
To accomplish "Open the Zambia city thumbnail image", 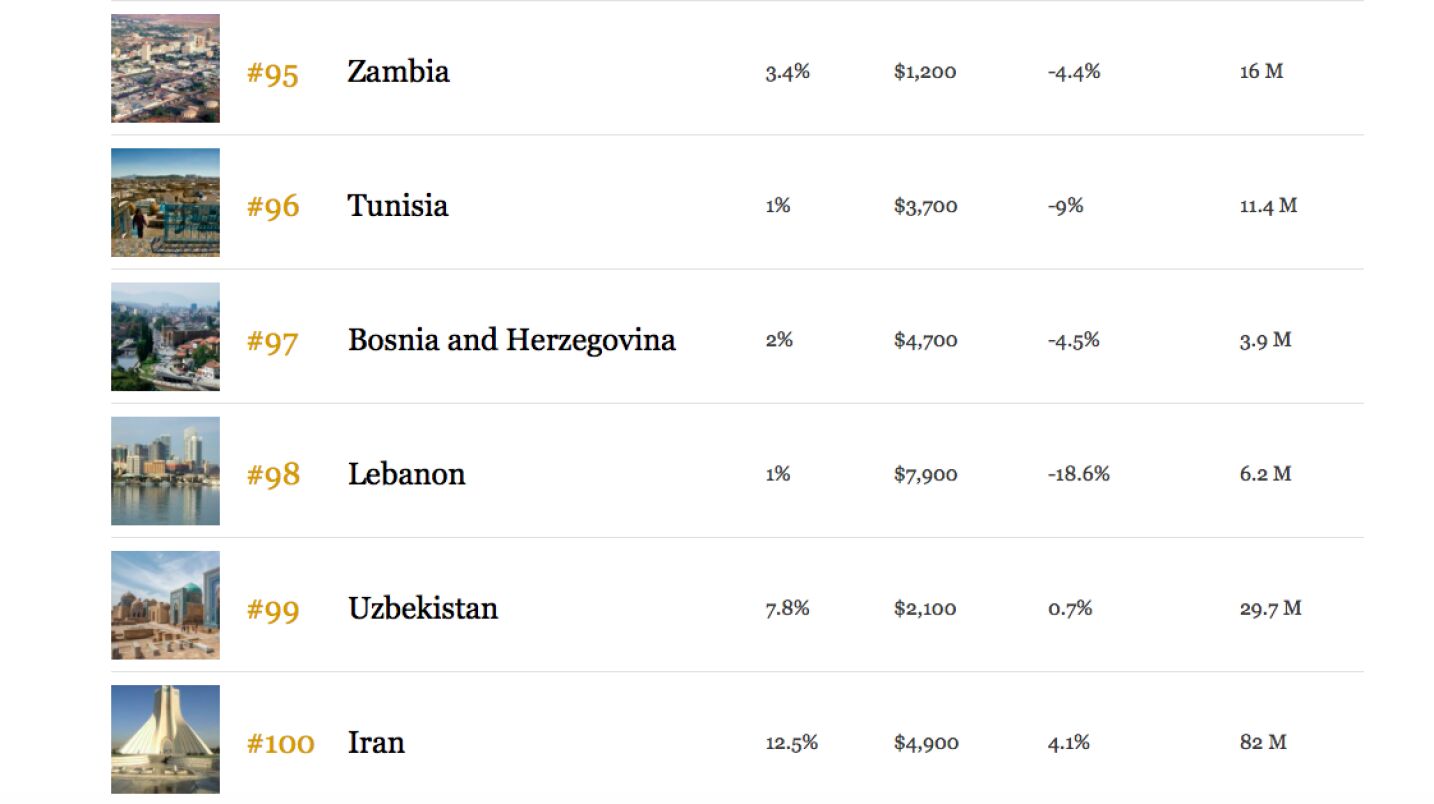I will (165, 68).
